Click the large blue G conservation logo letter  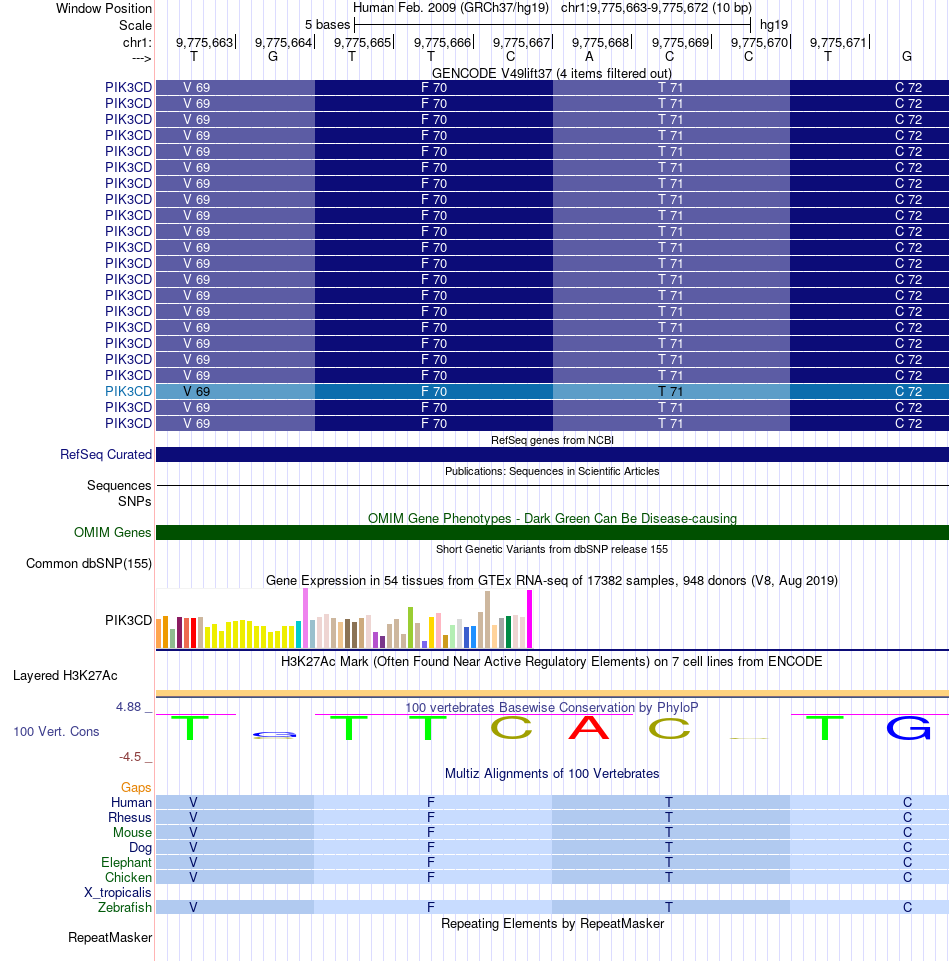(x=908, y=728)
